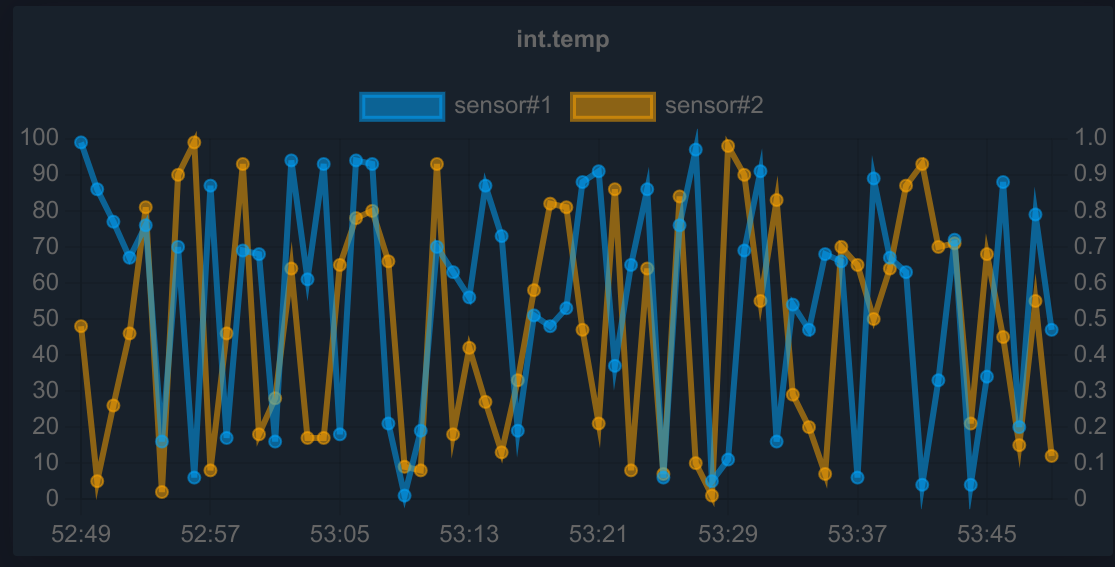Hide series via the sensor#1 legend label
Image resolution: width=1115 pixels, height=567 pixels.
coord(503,105)
